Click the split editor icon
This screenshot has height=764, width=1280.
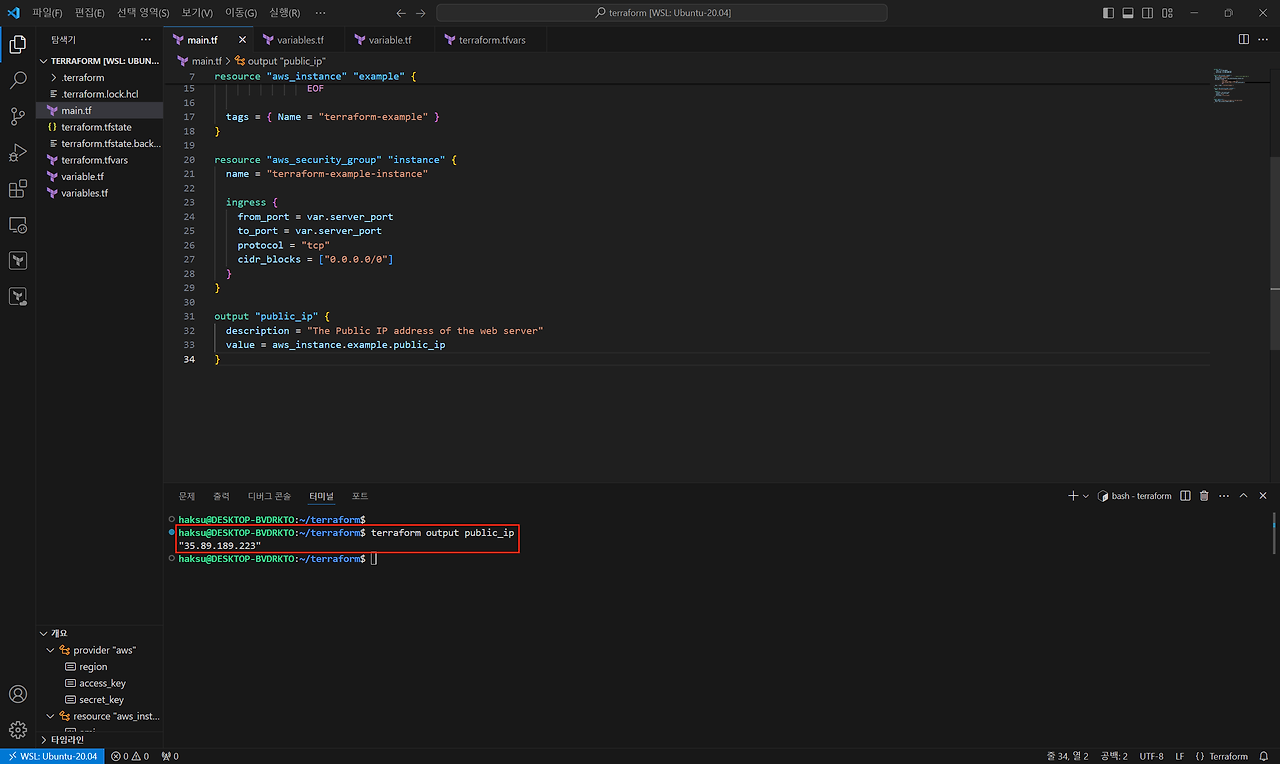(x=1243, y=39)
